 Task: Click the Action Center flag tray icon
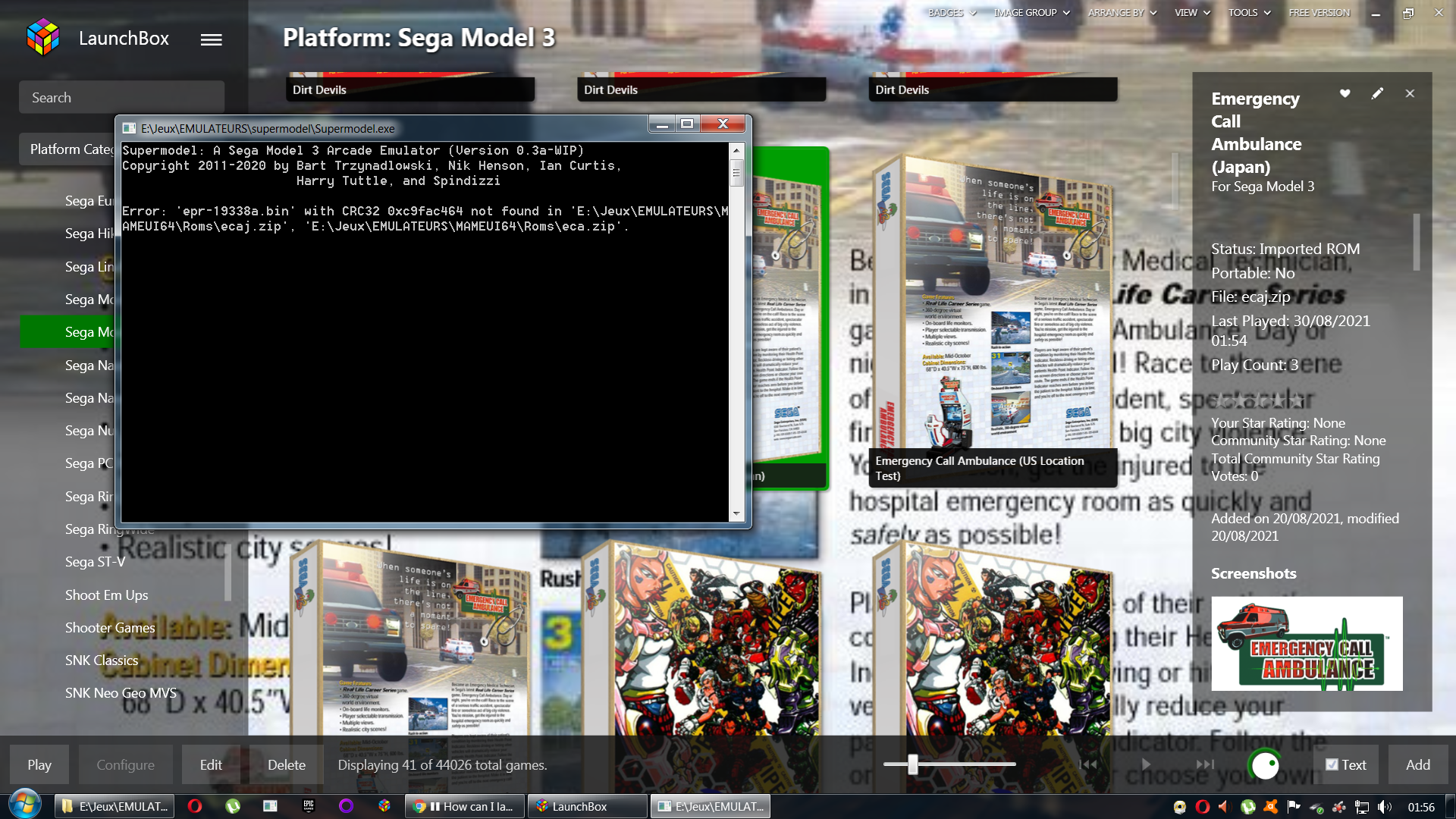[1294, 807]
